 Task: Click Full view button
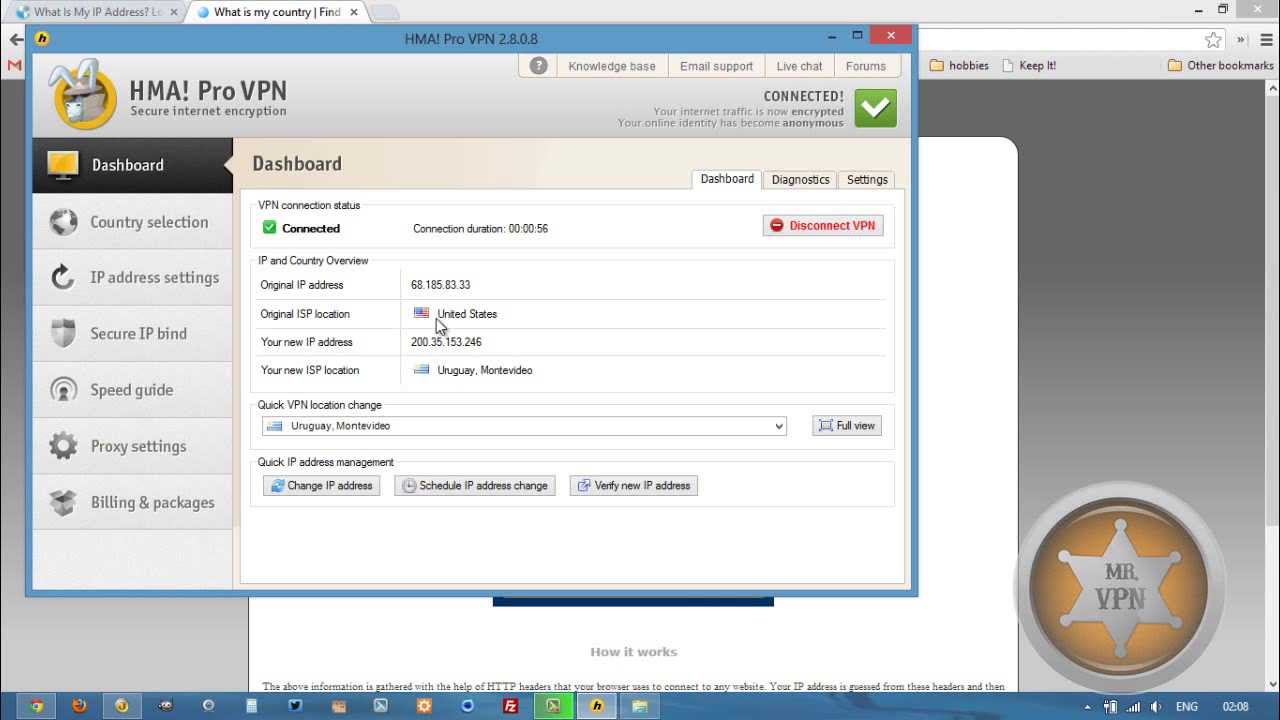(x=847, y=426)
